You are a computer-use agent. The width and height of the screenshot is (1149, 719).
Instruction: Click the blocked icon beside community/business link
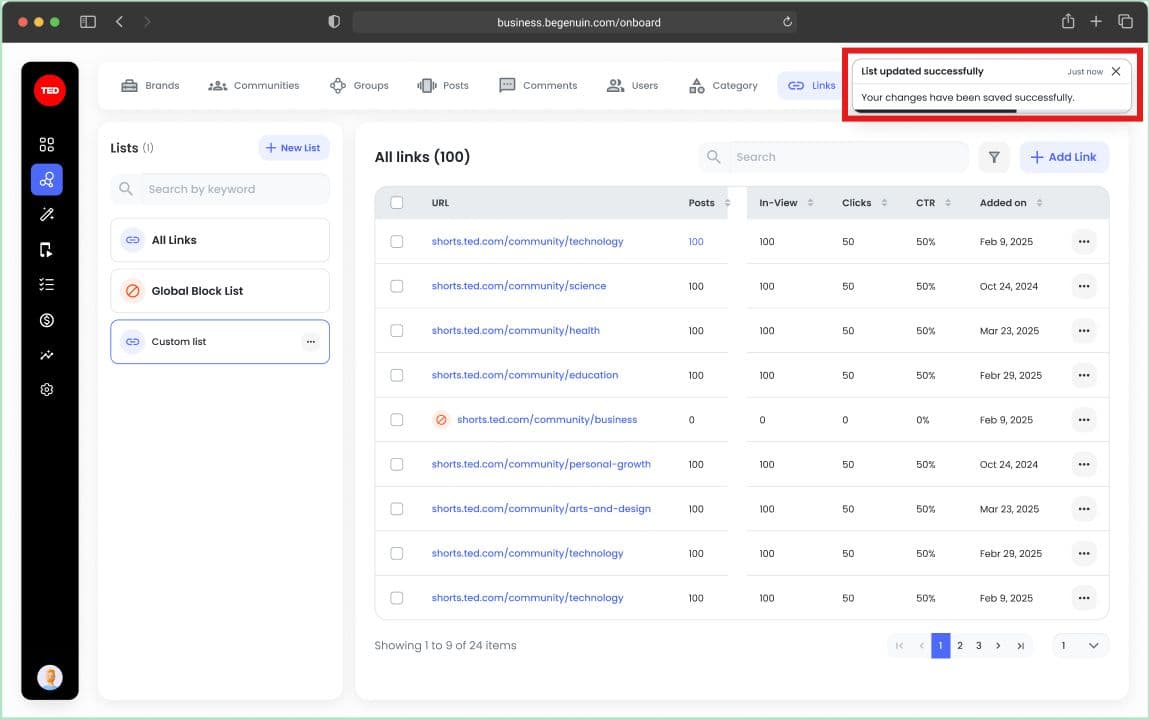[441, 420]
